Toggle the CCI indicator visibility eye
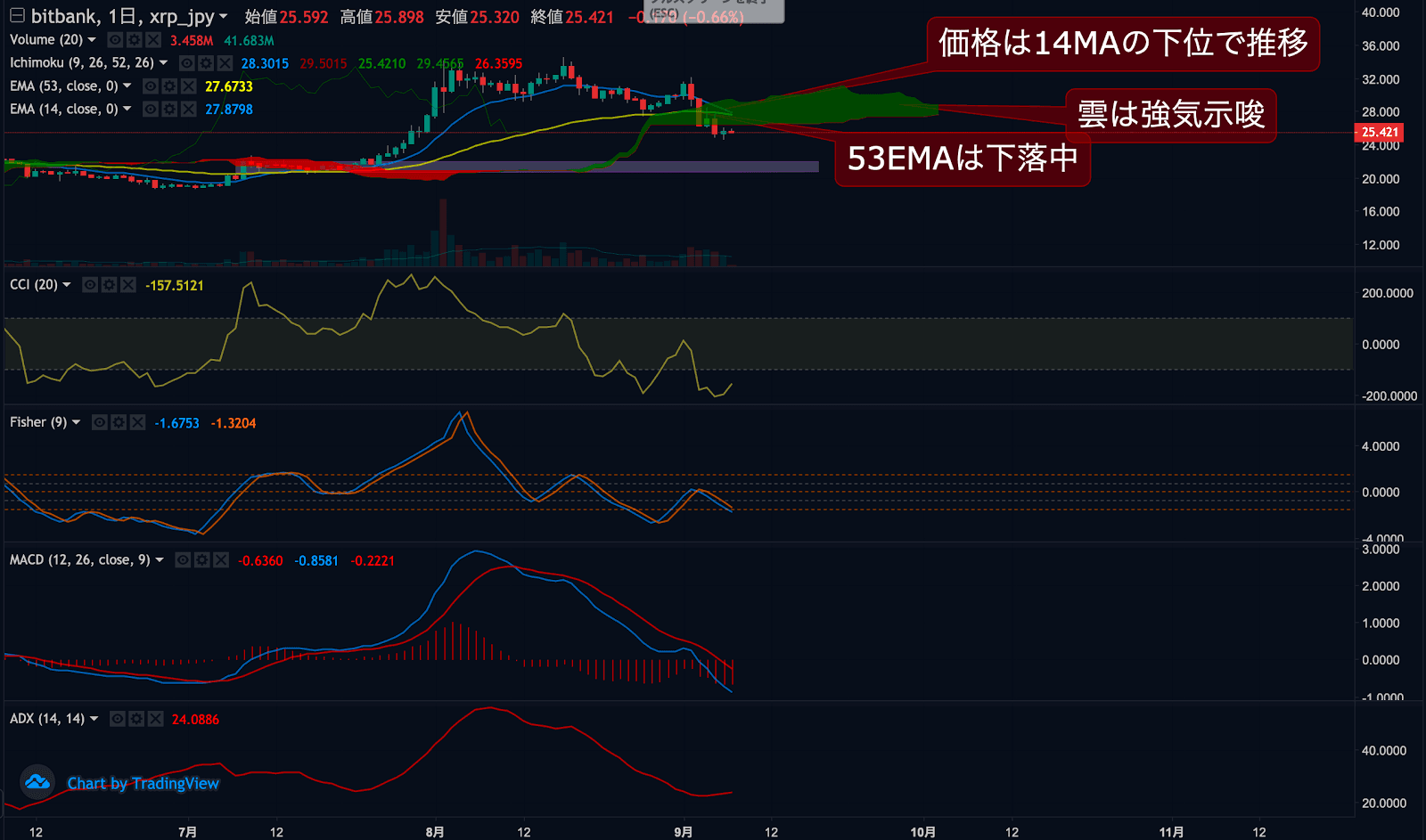Image resolution: width=1426 pixels, height=840 pixels. pyautogui.click(x=90, y=285)
